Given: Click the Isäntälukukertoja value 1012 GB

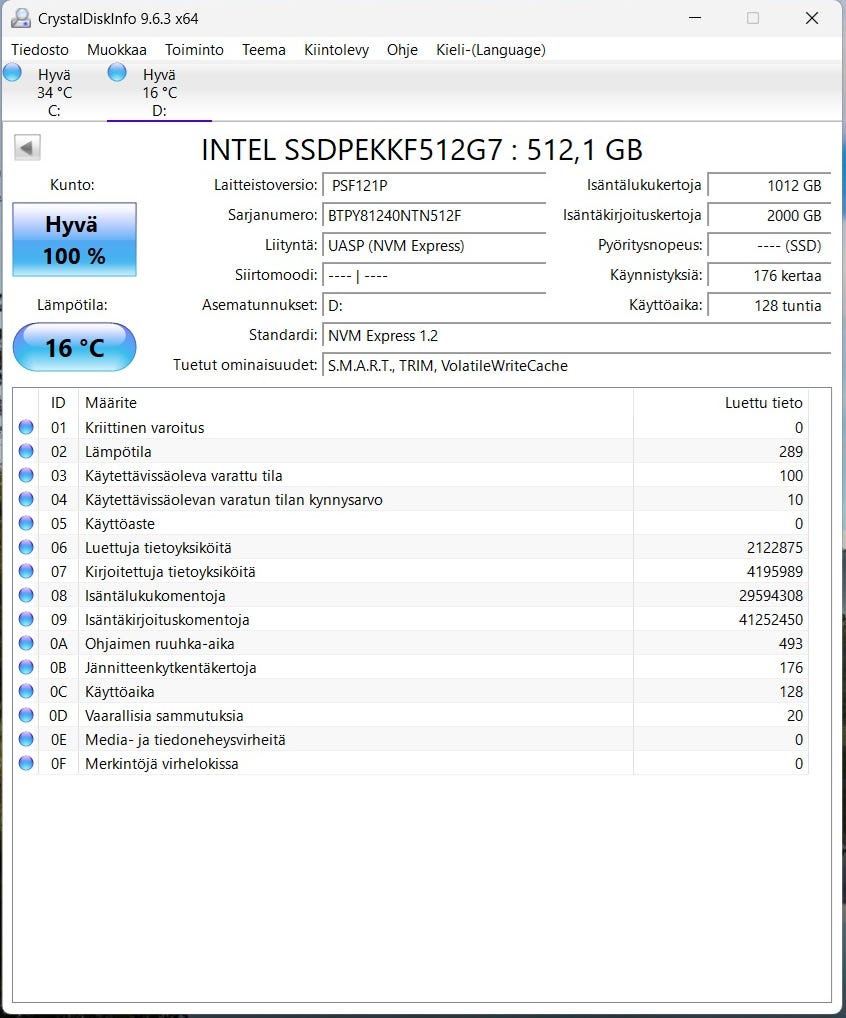Looking at the screenshot, I should (769, 186).
